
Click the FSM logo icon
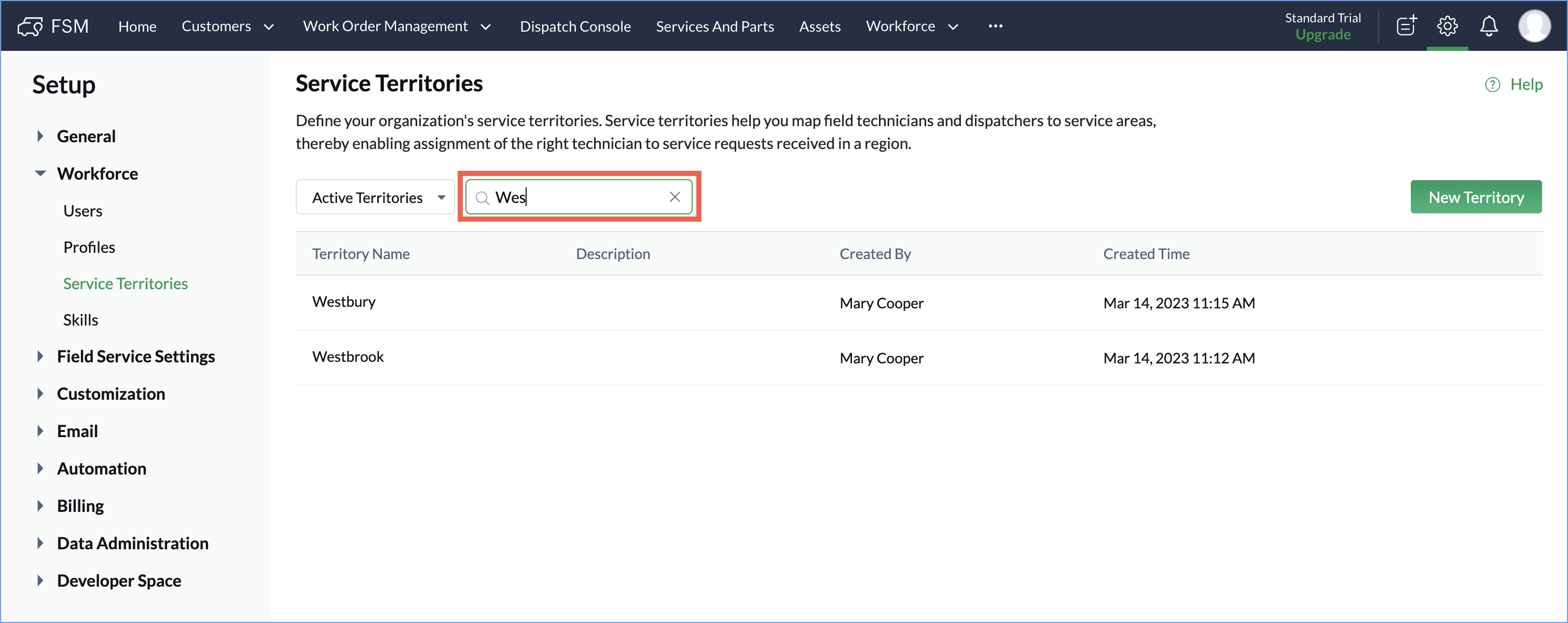(31, 26)
